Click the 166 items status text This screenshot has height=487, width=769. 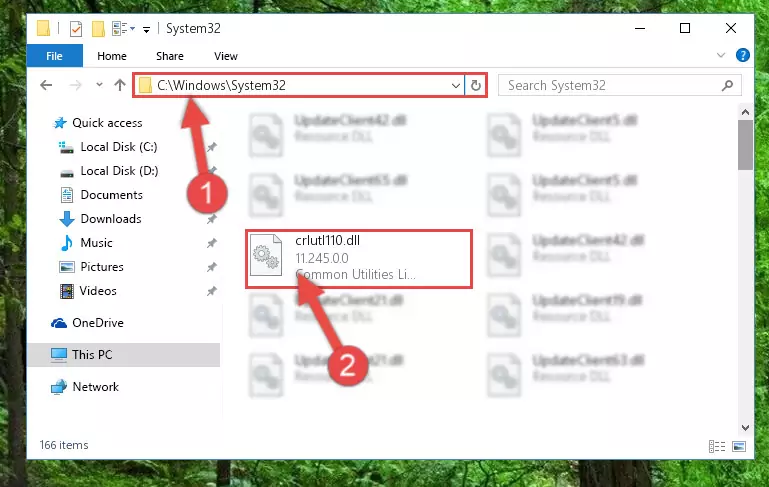tap(64, 445)
